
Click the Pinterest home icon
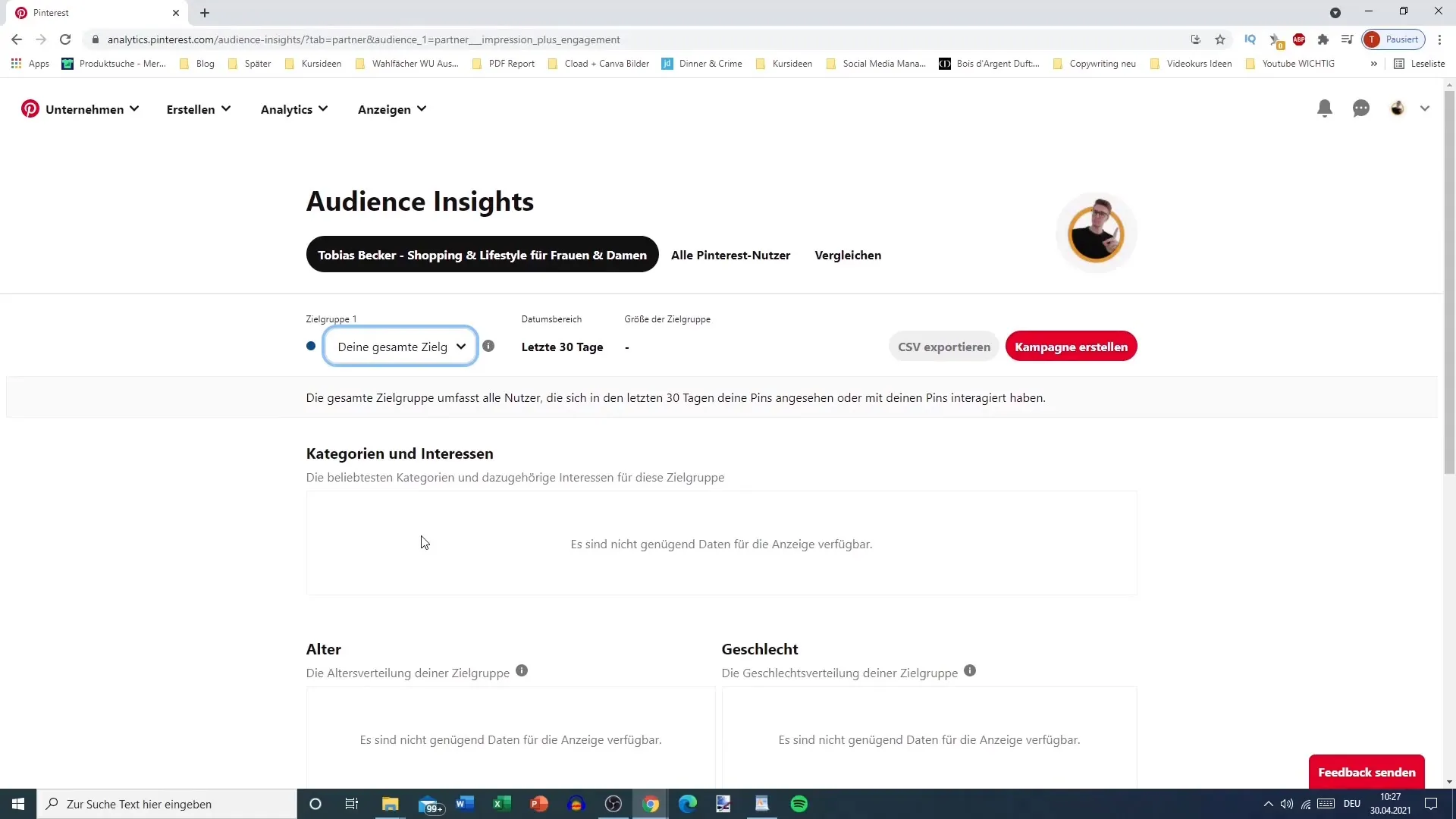click(30, 108)
